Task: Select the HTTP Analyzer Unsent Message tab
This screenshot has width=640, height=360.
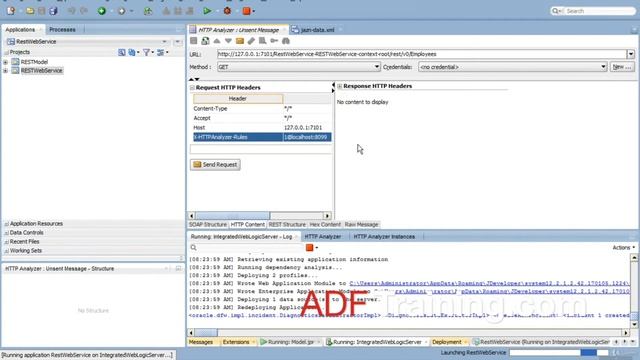Action: [238, 30]
